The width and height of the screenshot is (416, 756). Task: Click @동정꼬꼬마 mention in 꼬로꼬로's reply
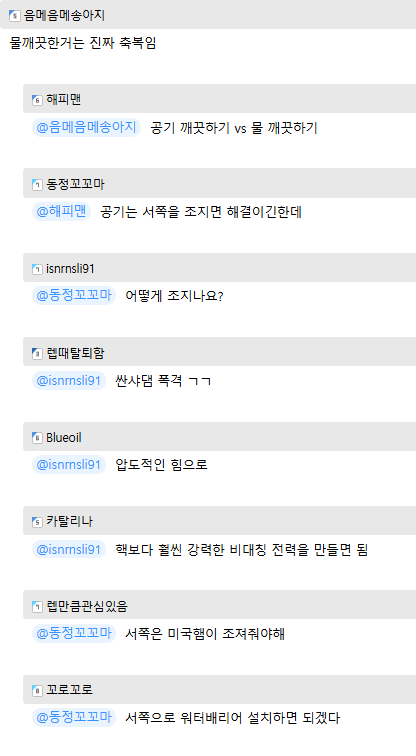click(x=74, y=717)
